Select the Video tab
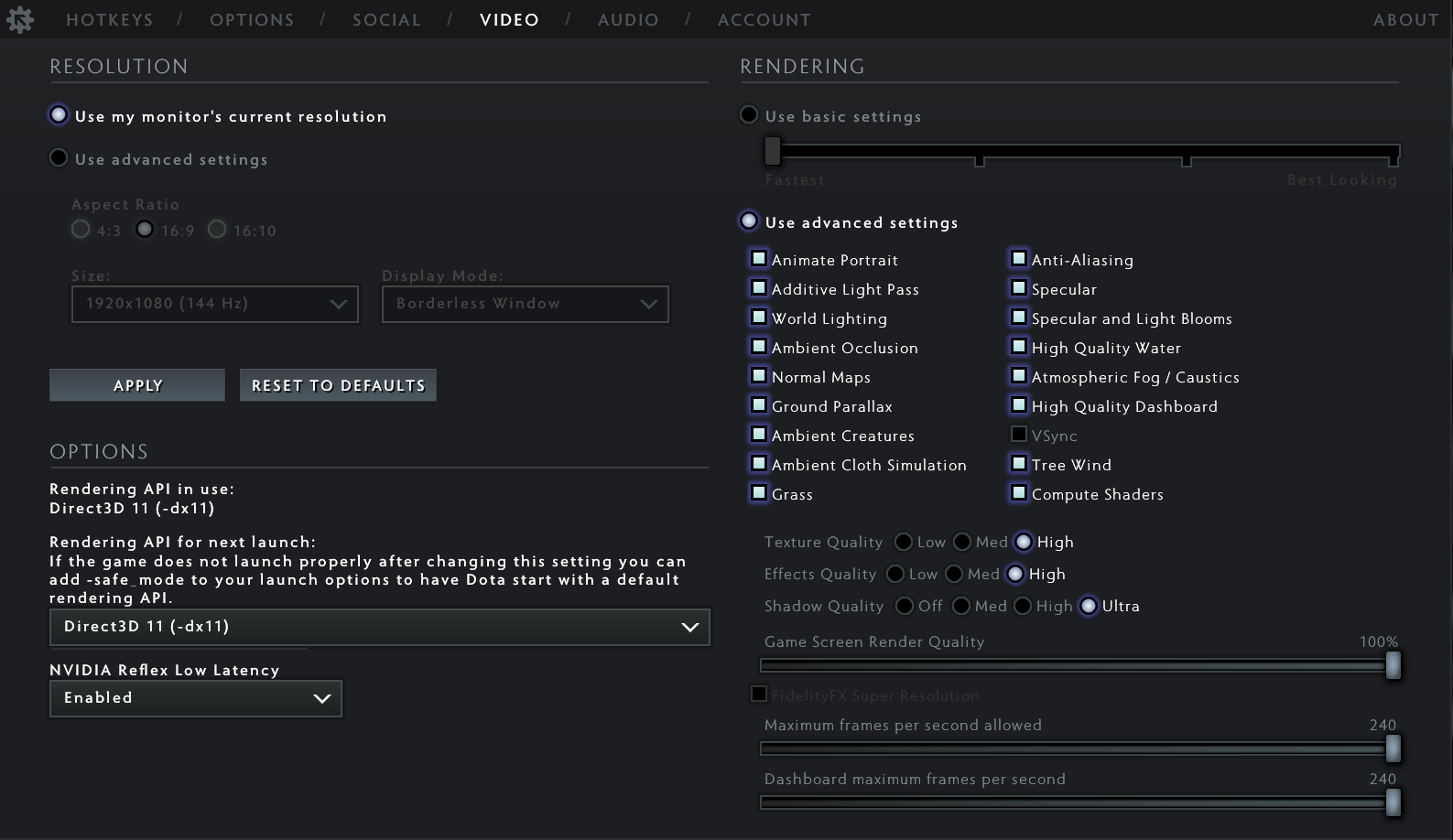Image resolution: width=1453 pixels, height=840 pixels. tap(509, 20)
